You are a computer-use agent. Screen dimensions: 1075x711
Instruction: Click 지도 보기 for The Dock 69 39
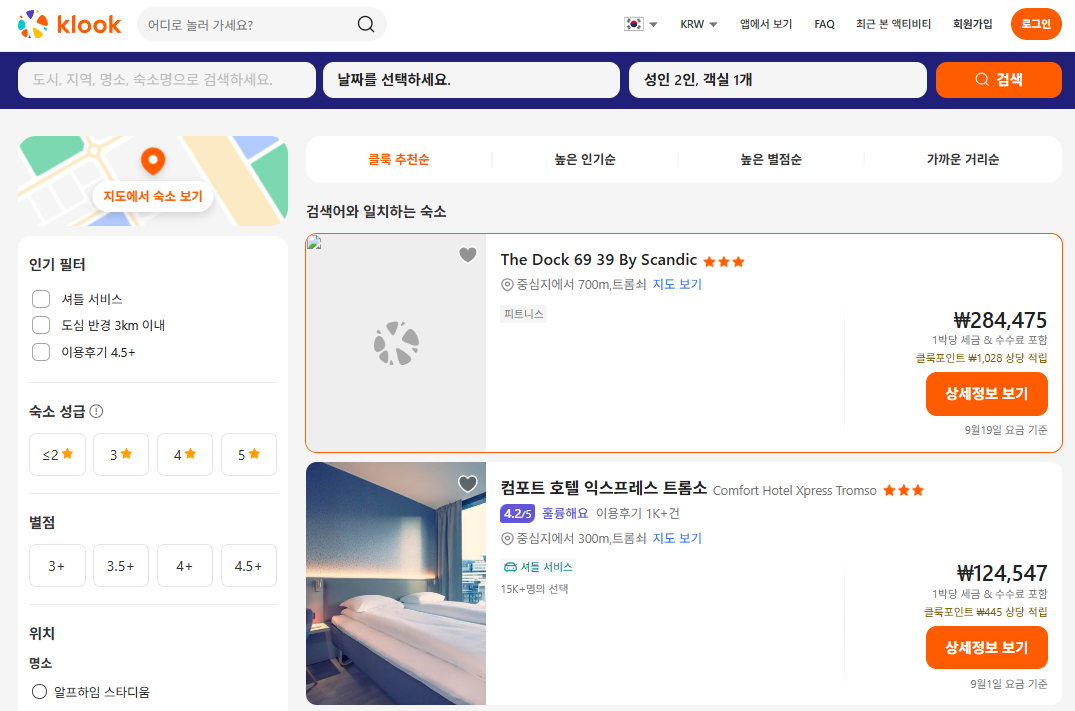click(x=677, y=284)
